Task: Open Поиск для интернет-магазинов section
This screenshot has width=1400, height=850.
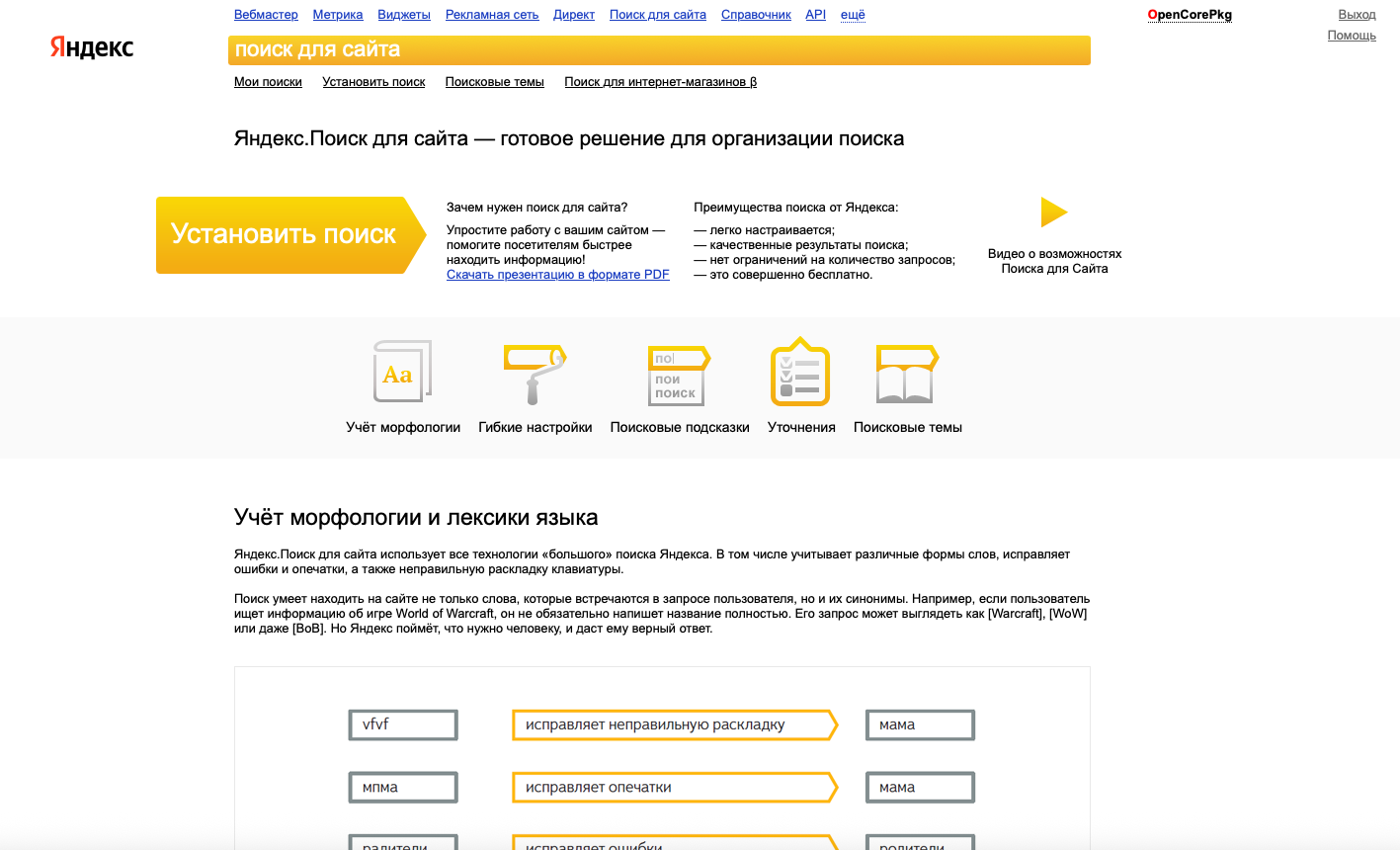Action: pos(660,82)
